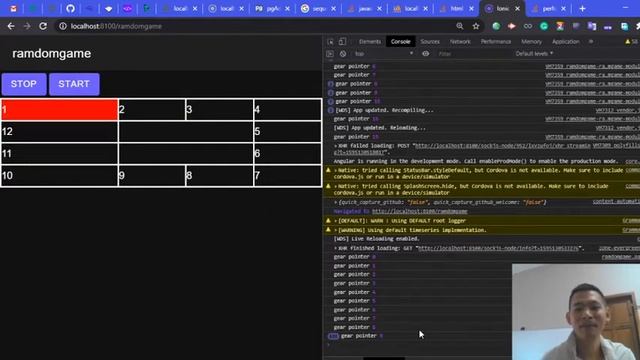This screenshot has width=640, height=360.
Task: Open the translate extension icon
Action: point(592,26)
